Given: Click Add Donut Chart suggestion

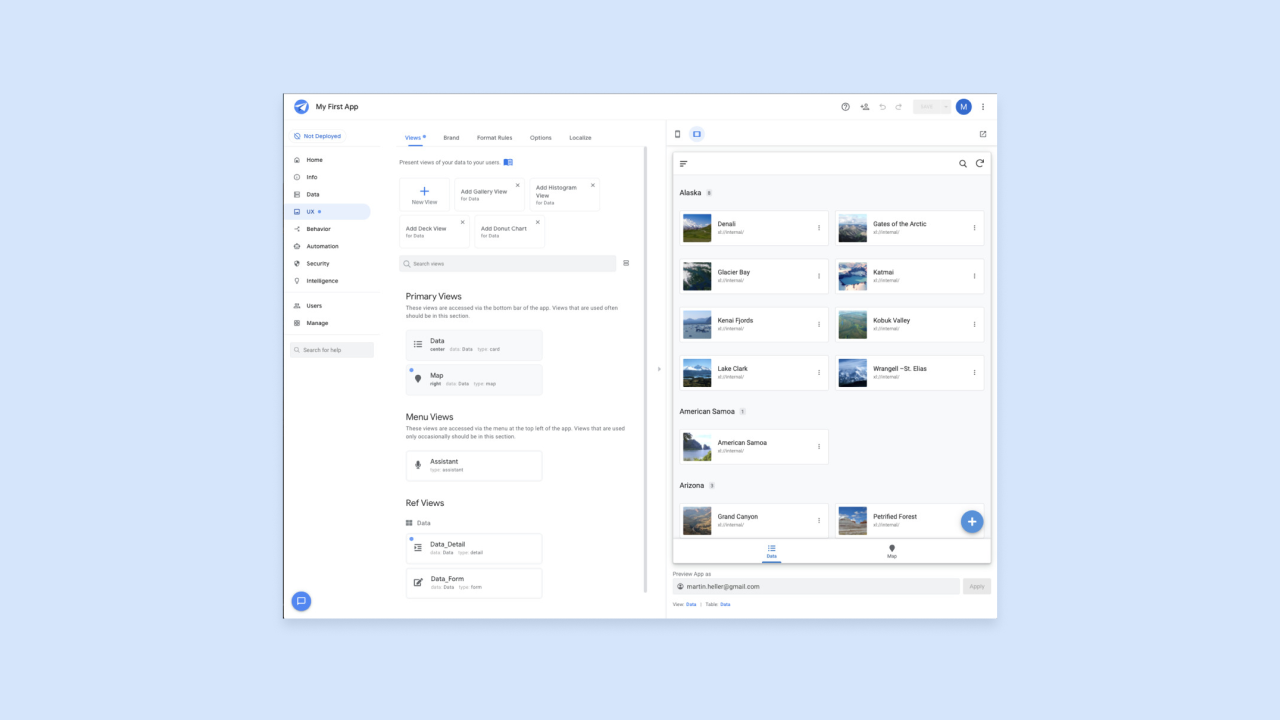Looking at the screenshot, I should [x=509, y=232].
